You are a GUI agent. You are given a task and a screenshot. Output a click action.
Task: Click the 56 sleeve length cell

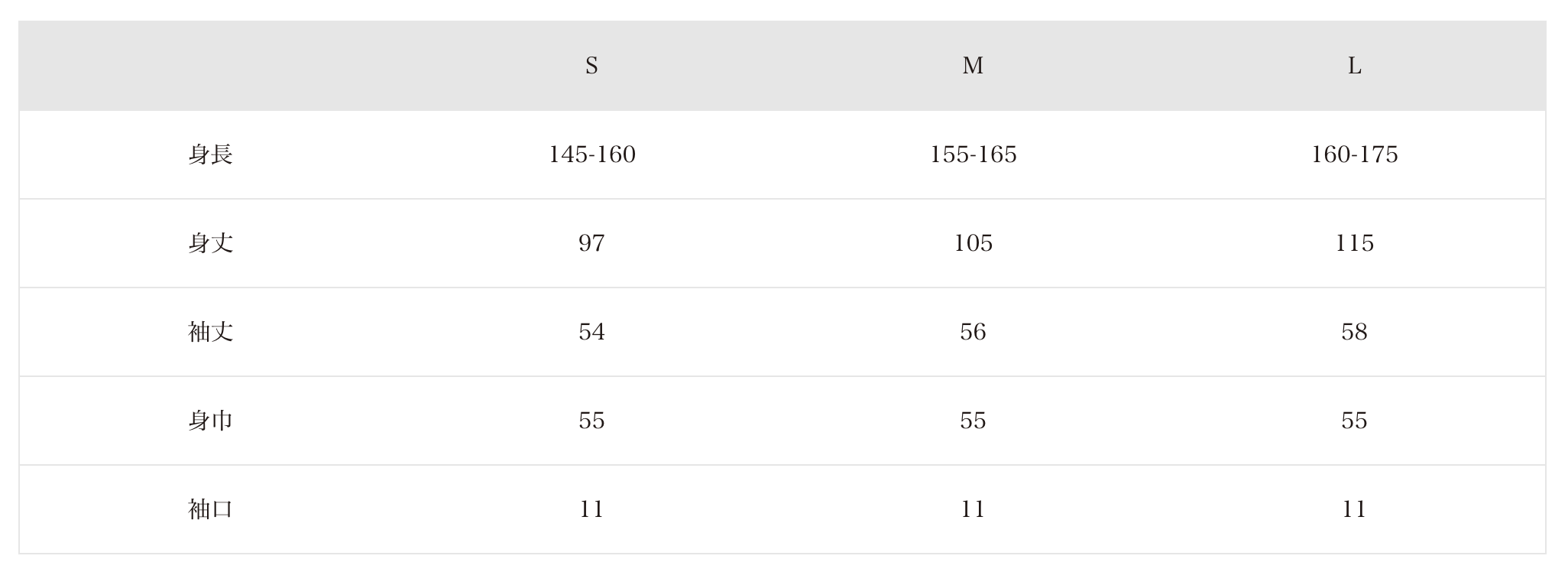(x=973, y=333)
